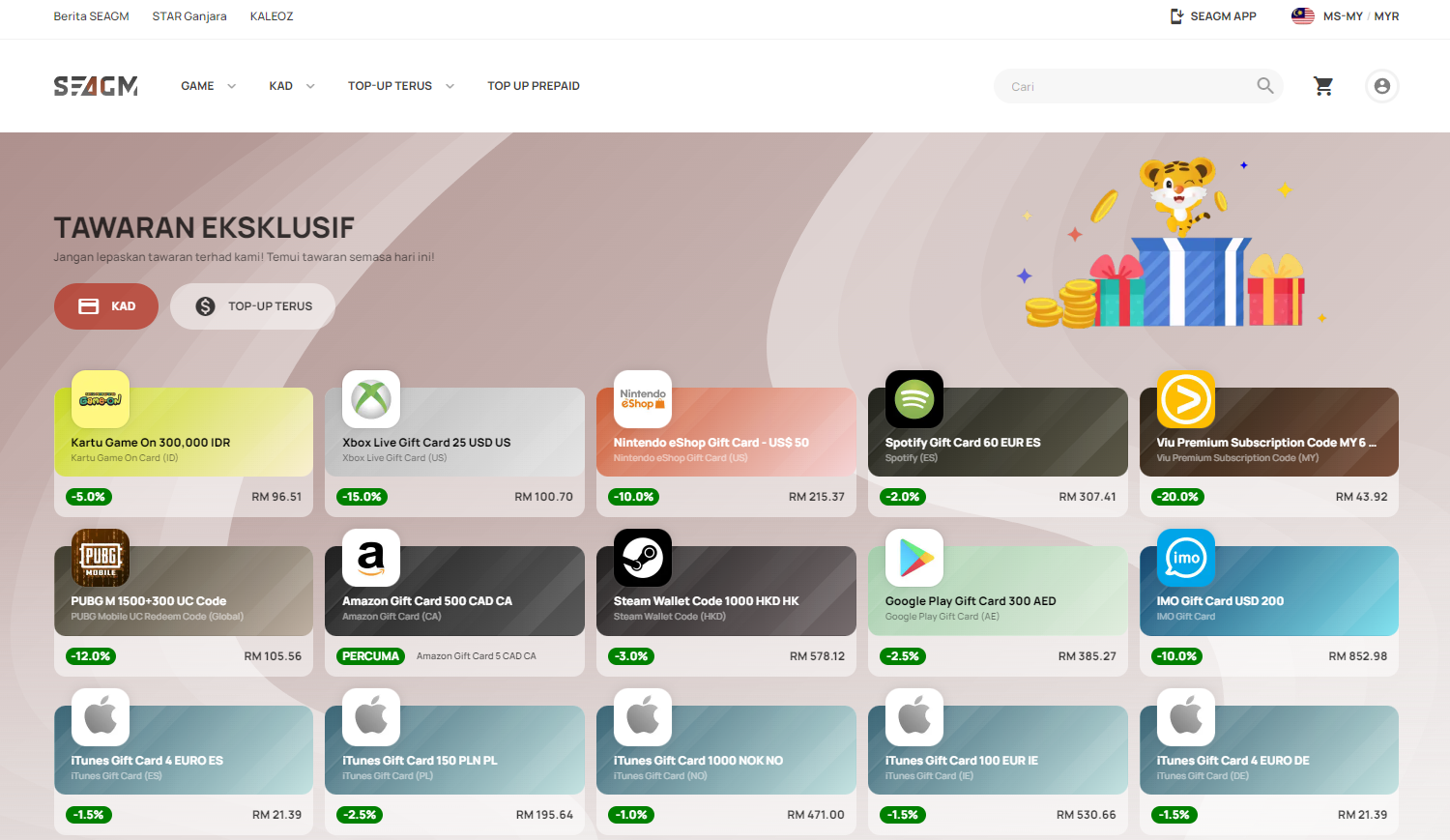The width and height of the screenshot is (1450, 840).
Task: Click the PUBG Mobile logo icon
Action: coord(101,558)
